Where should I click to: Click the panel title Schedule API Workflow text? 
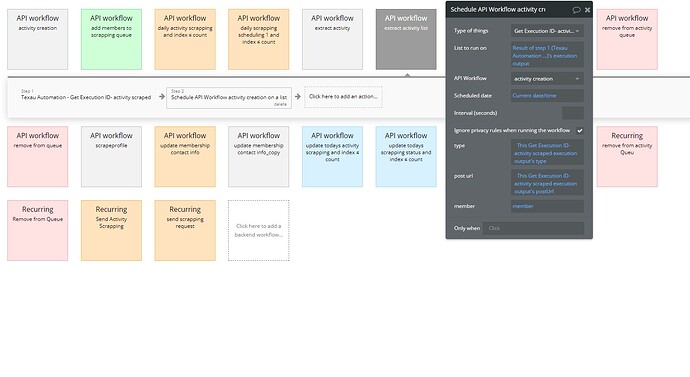(498, 9)
